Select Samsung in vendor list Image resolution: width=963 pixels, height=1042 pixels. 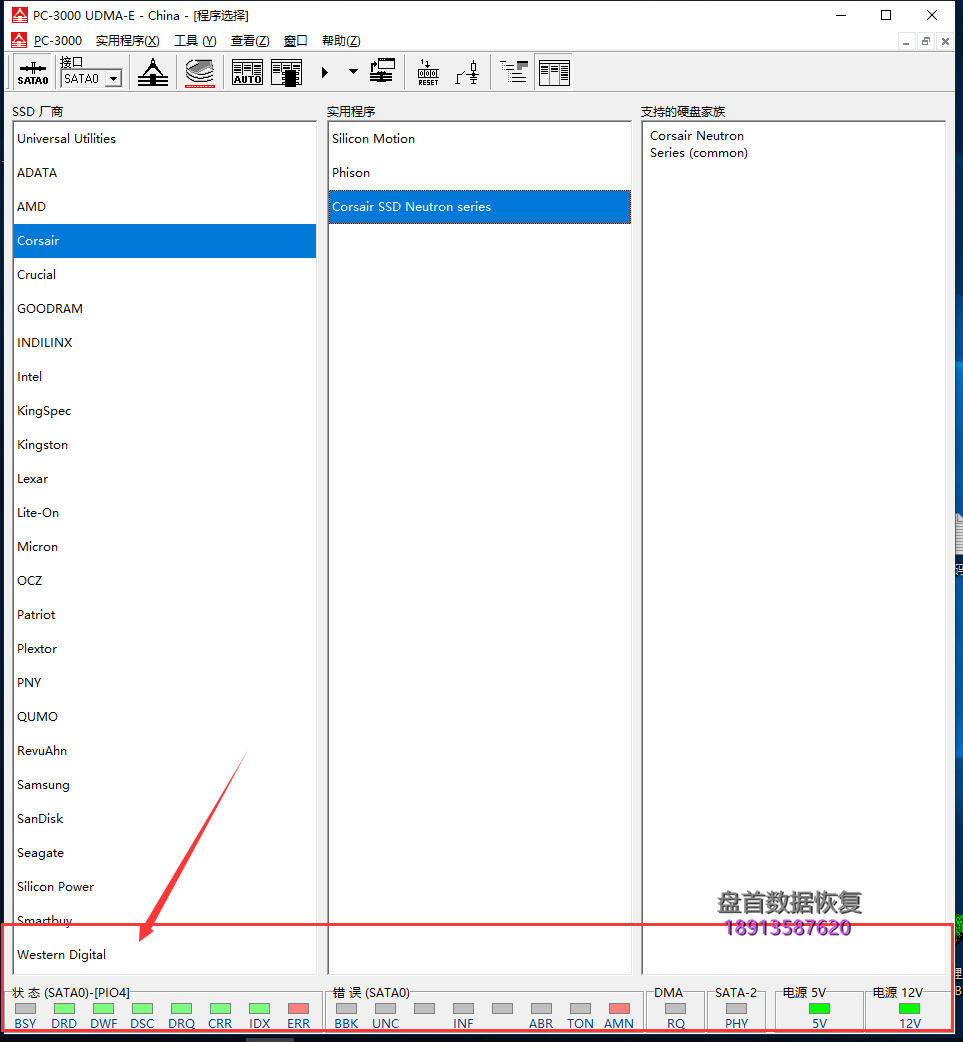tap(164, 785)
